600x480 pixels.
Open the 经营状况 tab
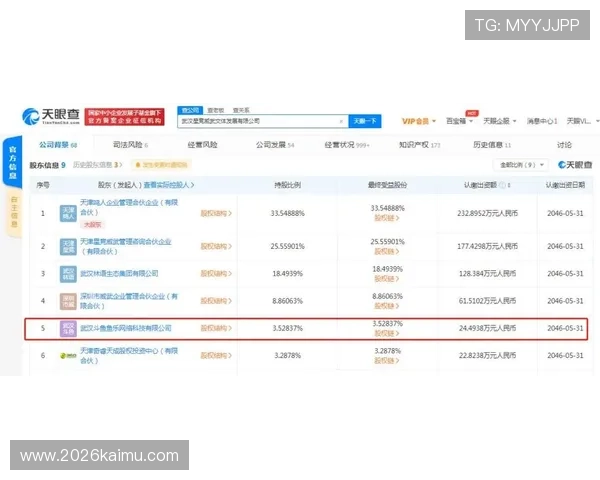click(x=347, y=145)
